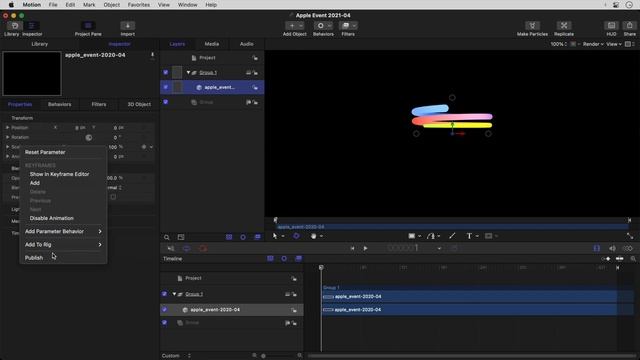Show the HUD window

[611, 26]
